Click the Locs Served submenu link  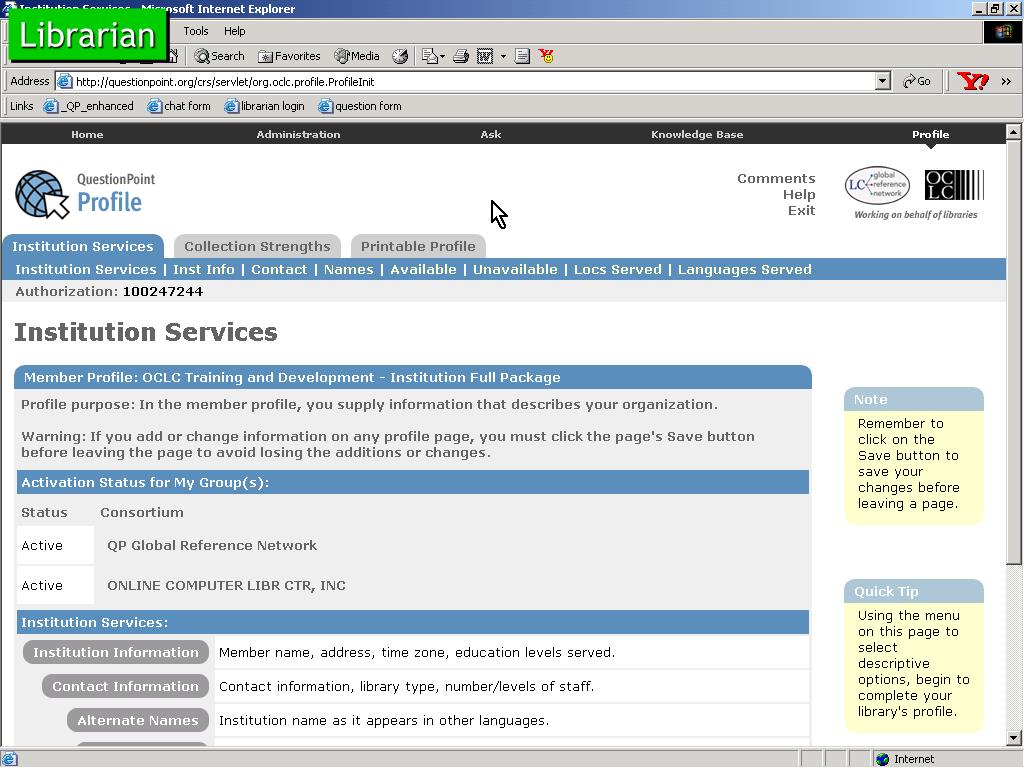point(618,269)
